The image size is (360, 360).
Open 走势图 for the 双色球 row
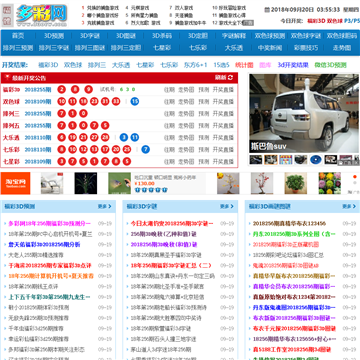pyautogui.click(x=186, y=102)
